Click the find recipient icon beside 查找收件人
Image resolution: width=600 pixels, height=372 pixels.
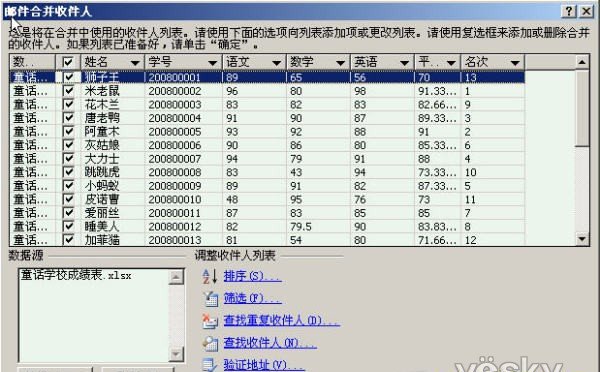210,344
